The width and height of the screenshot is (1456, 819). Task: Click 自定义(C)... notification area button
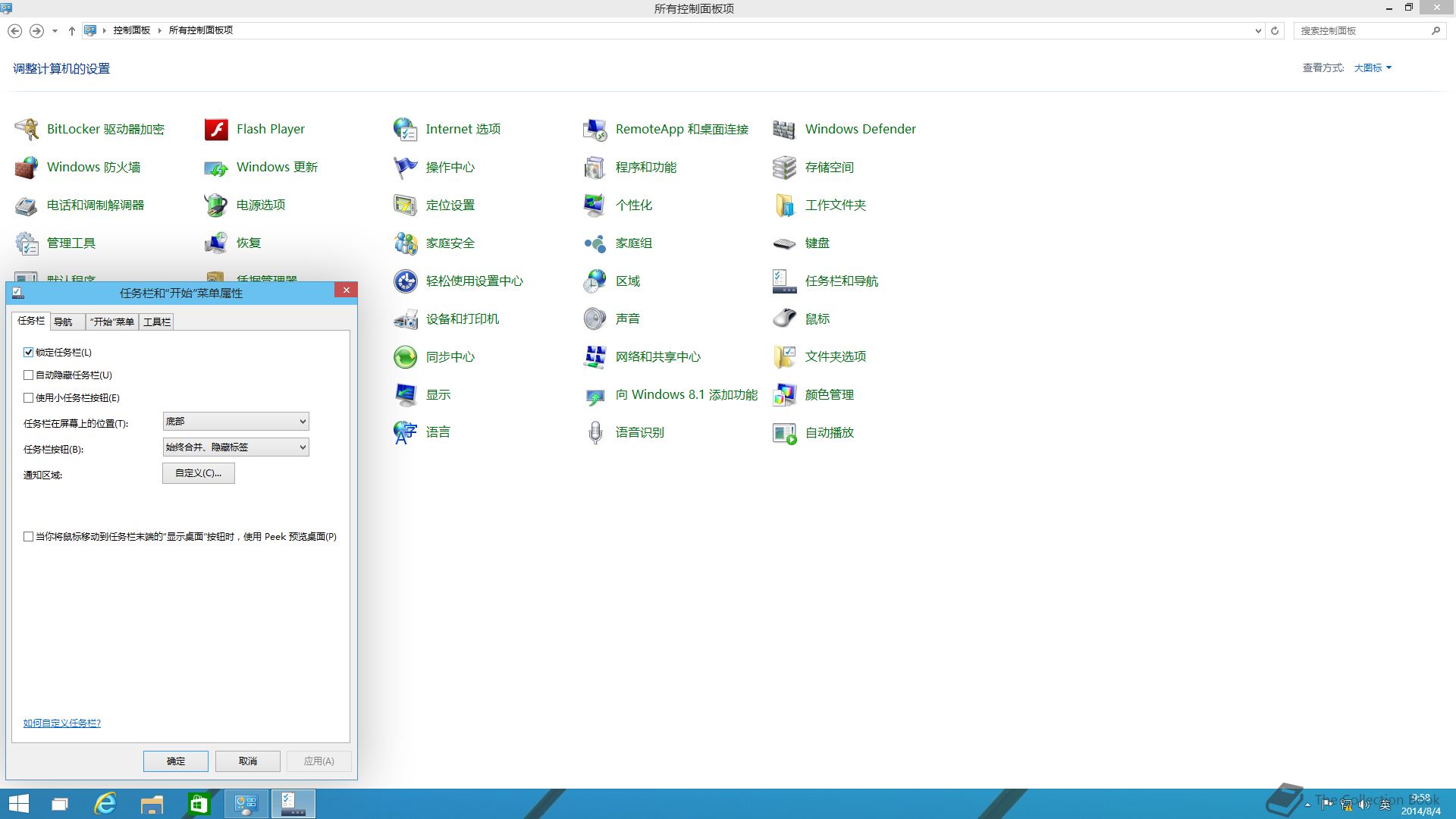coord(199,473)
